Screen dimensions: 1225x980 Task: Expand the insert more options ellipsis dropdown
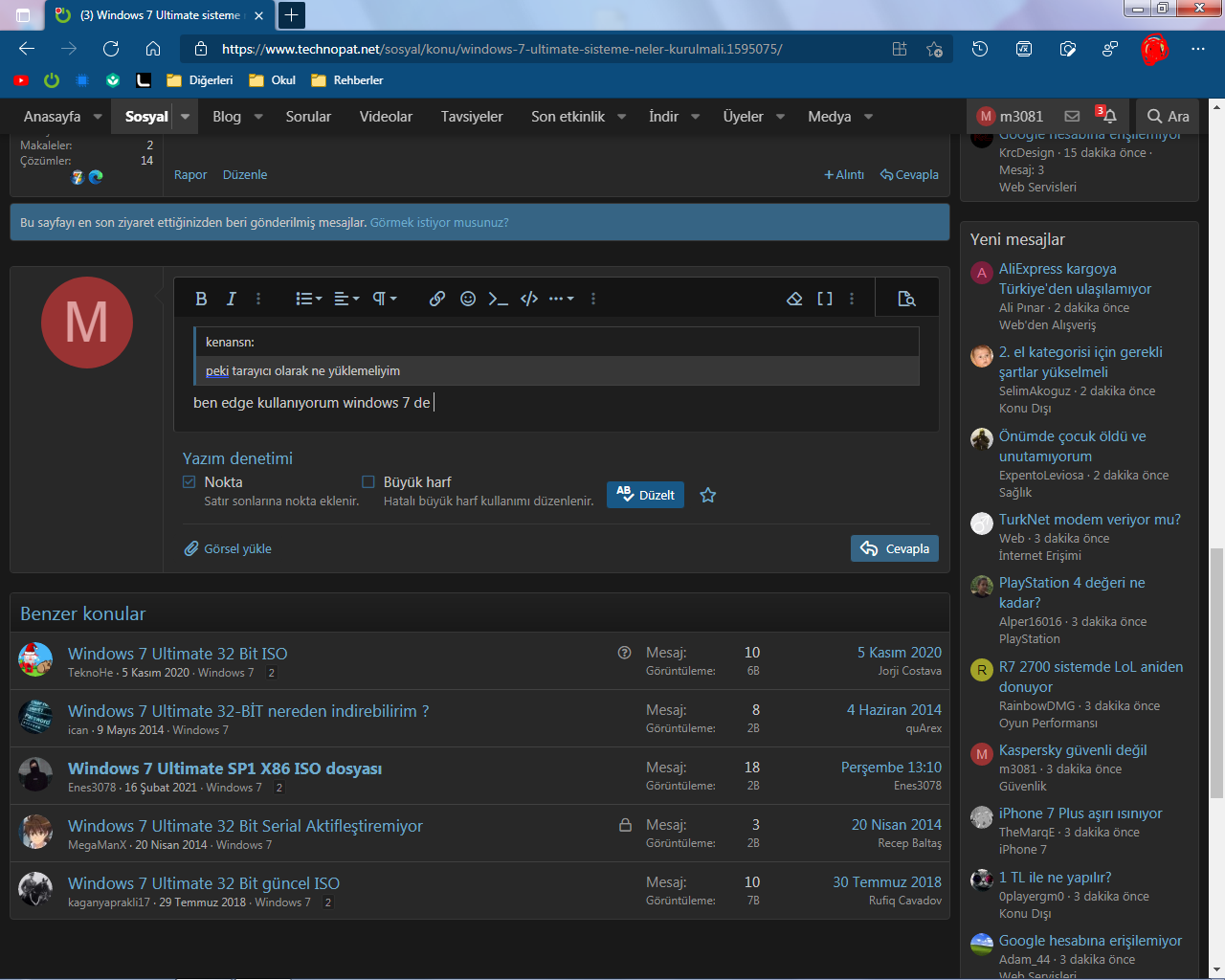pyautogui.click(x=562, y=299)
